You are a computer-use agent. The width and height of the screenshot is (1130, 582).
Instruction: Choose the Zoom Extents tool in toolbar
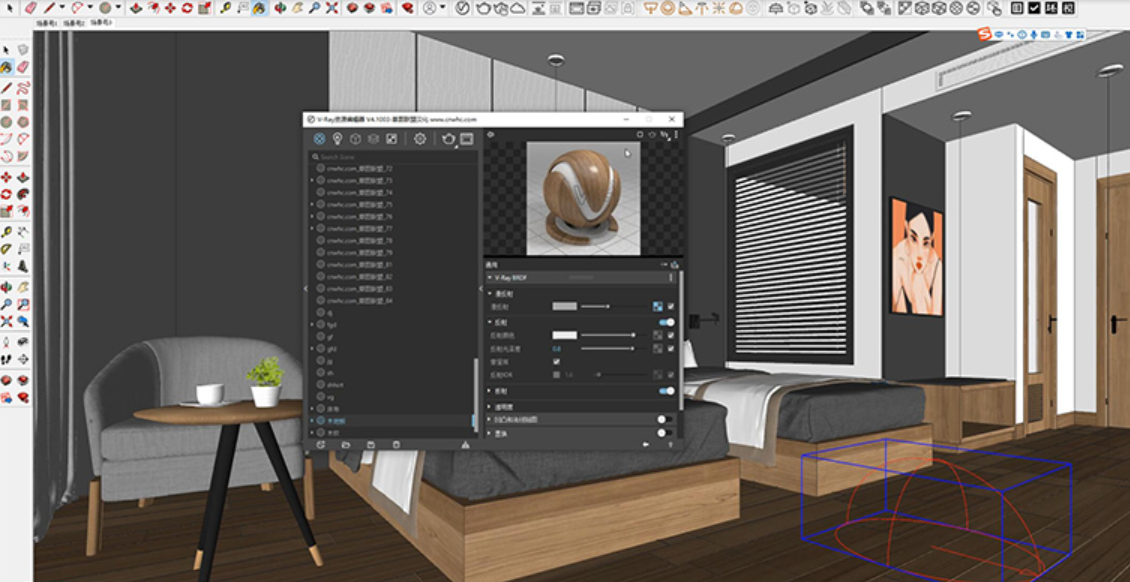(332, 8)
